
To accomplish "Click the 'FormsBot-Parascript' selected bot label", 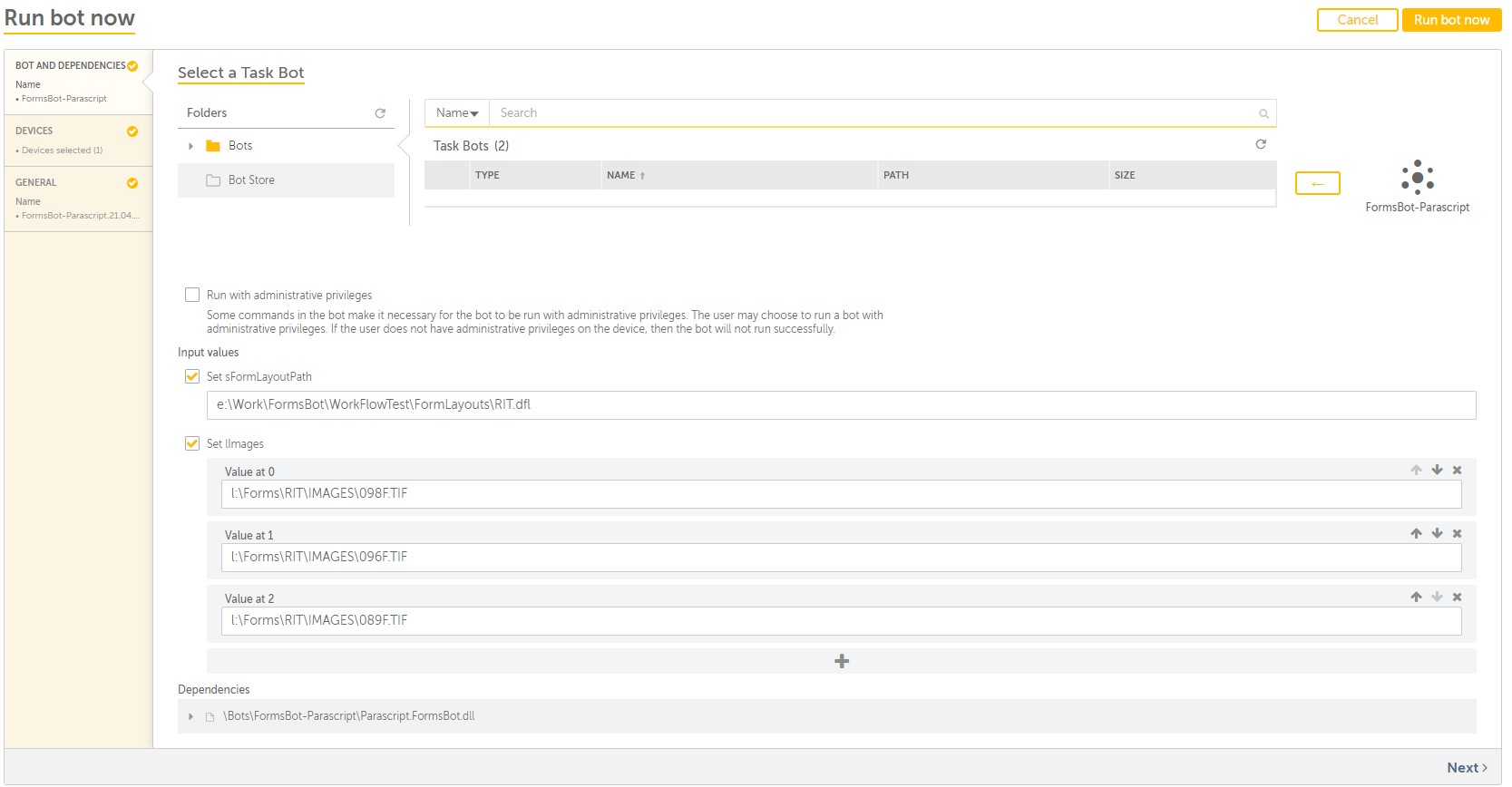I will coord(1418,208).
